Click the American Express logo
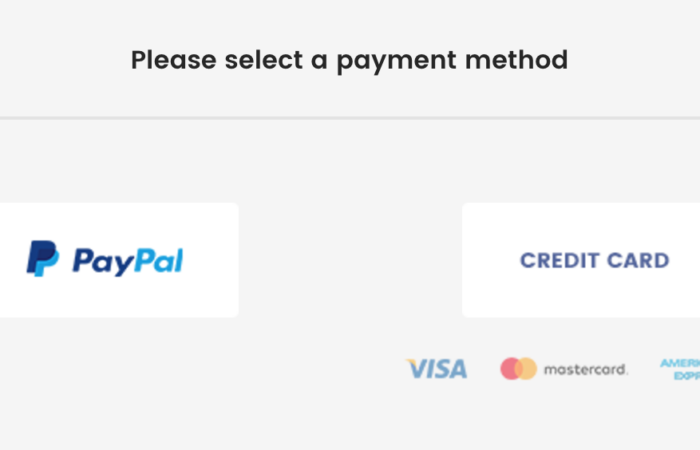This screenshot has width=700, height=450. click(680, 369)
